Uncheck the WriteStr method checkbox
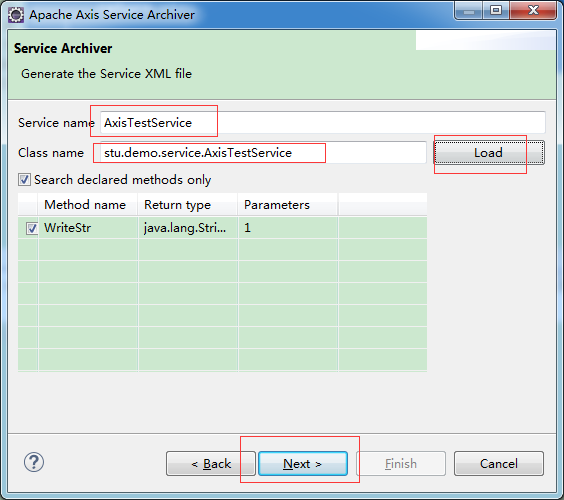Viewport: 564px width, 500px height. tap(32, 228)
